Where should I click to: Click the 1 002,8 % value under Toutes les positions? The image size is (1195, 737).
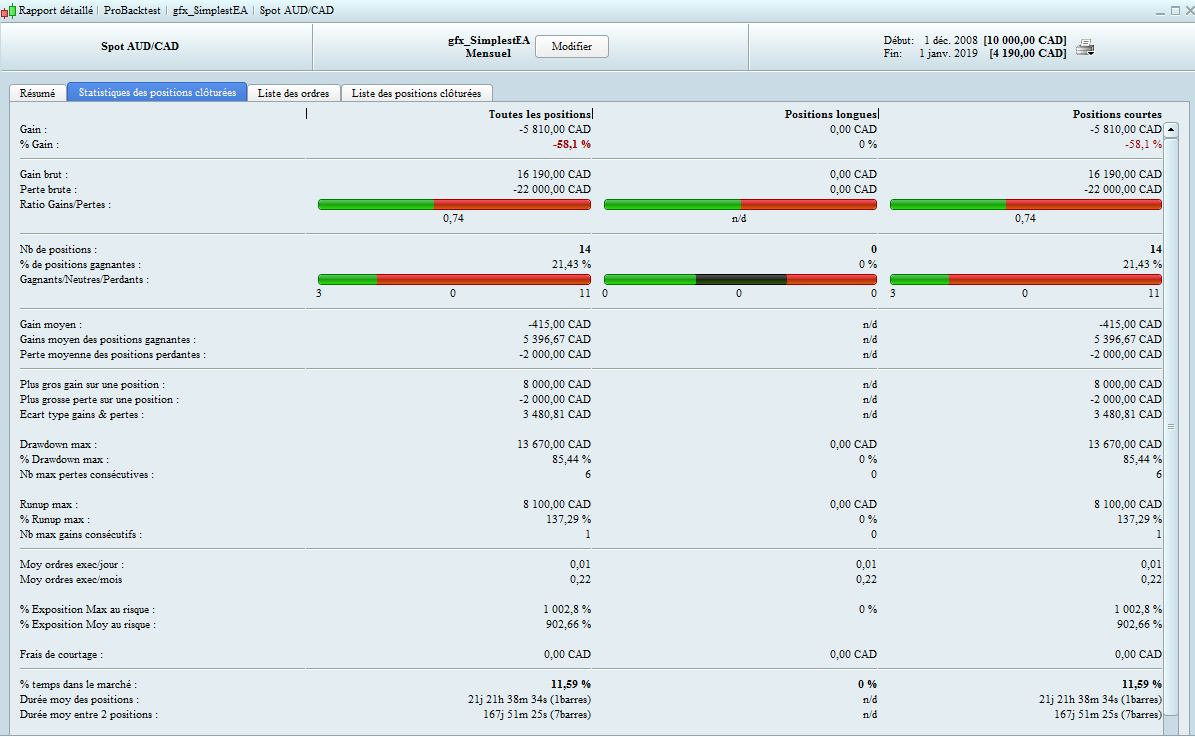(567, 610)
